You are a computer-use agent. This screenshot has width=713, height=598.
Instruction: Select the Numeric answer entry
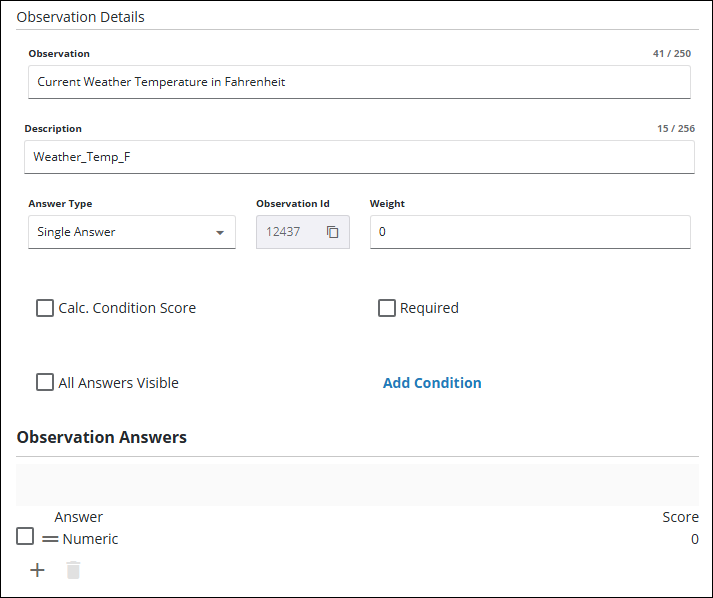(90, 539)
